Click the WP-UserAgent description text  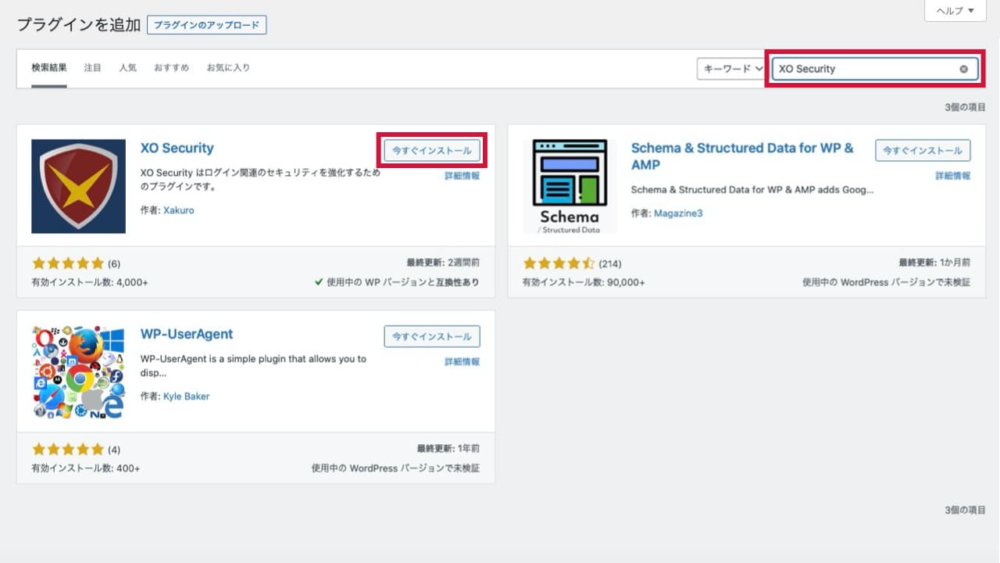(253, 366)
